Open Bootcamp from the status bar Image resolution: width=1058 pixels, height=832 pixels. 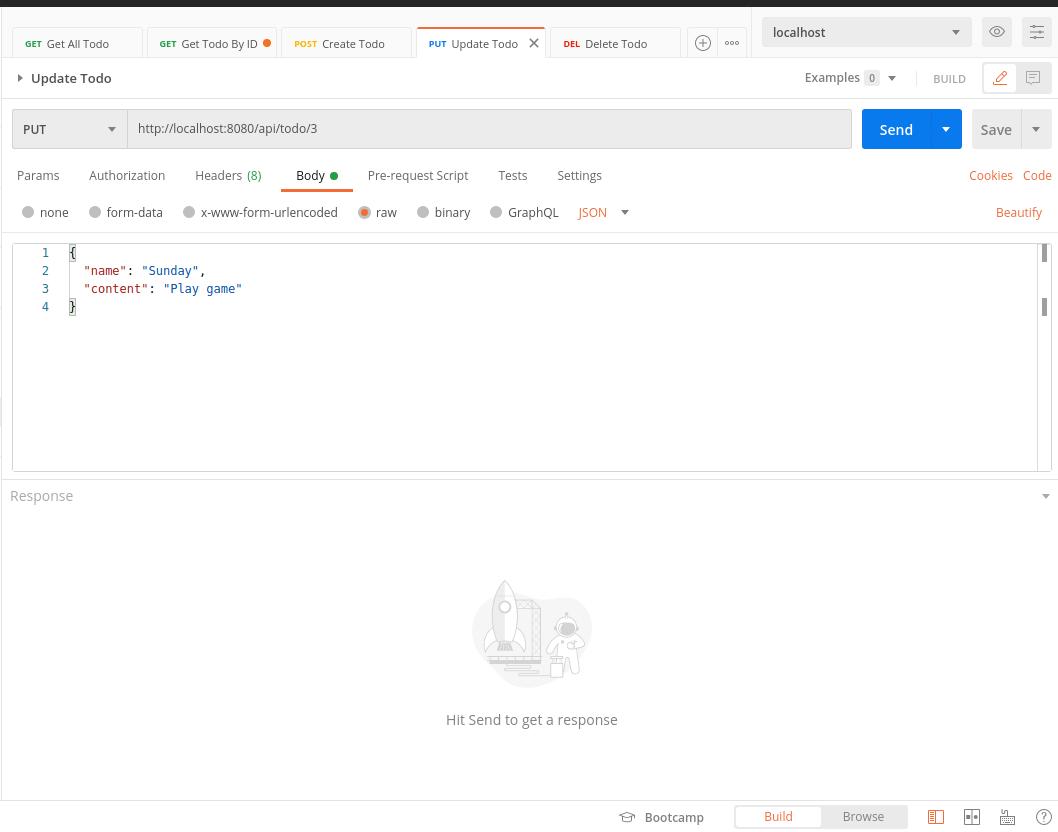tap(662, 817)
